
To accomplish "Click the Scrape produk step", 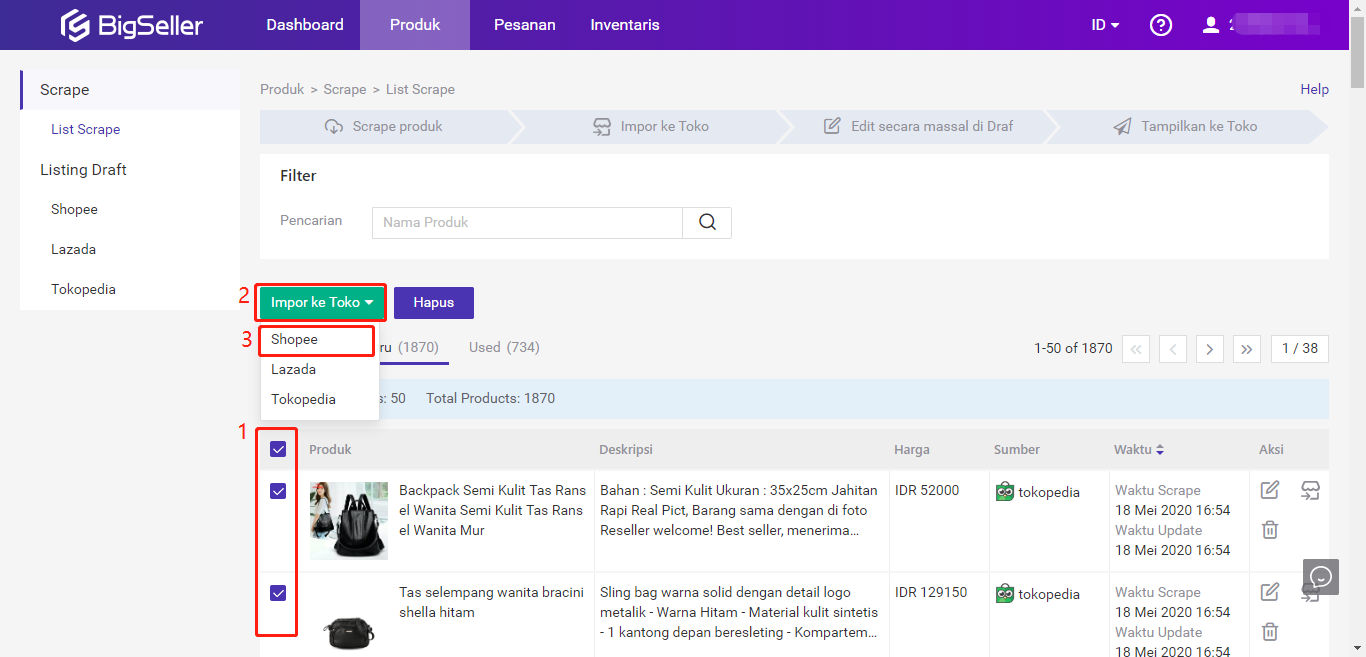I will pos(385,127).
